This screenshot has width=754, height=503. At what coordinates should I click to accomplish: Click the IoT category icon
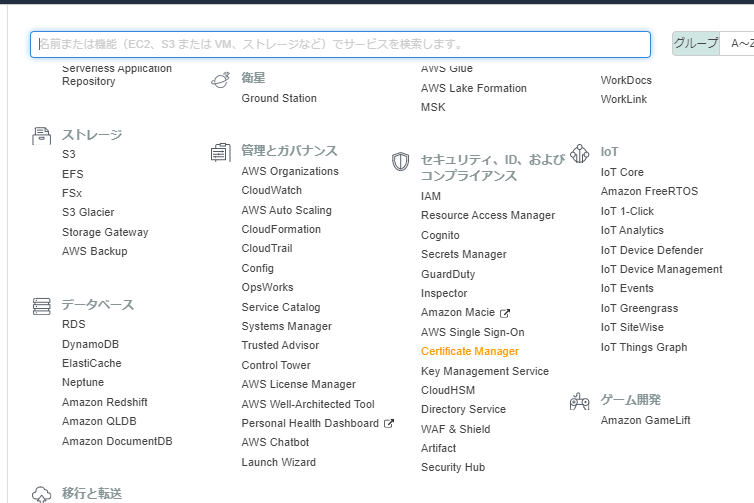coord(579,154)
